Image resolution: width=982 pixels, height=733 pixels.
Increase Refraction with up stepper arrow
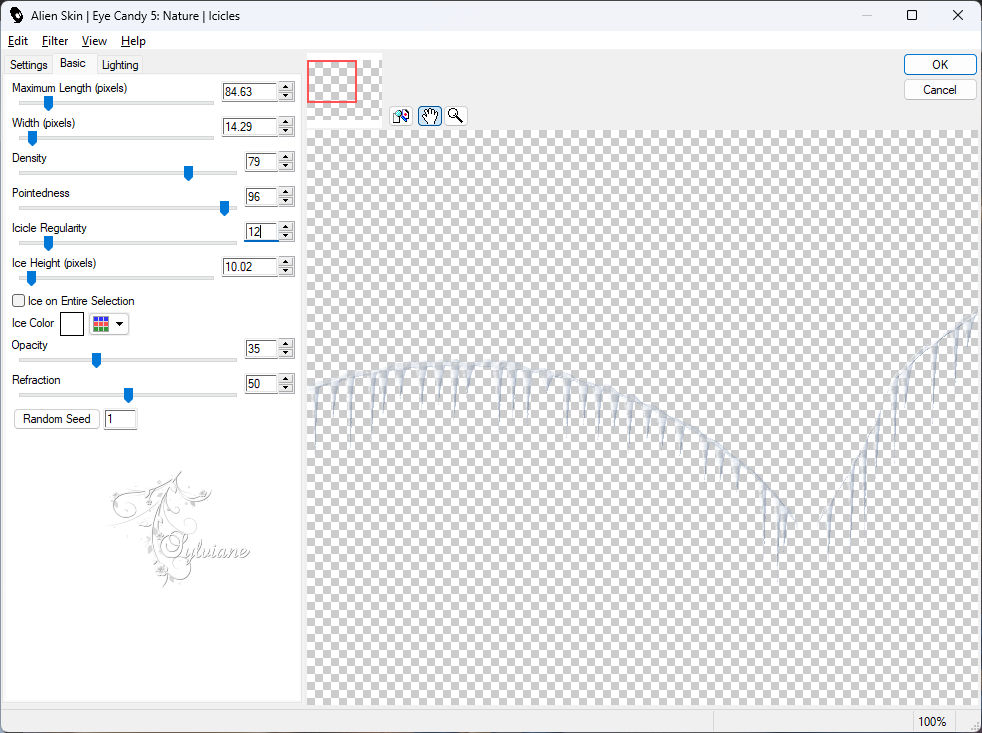(286, 380)
